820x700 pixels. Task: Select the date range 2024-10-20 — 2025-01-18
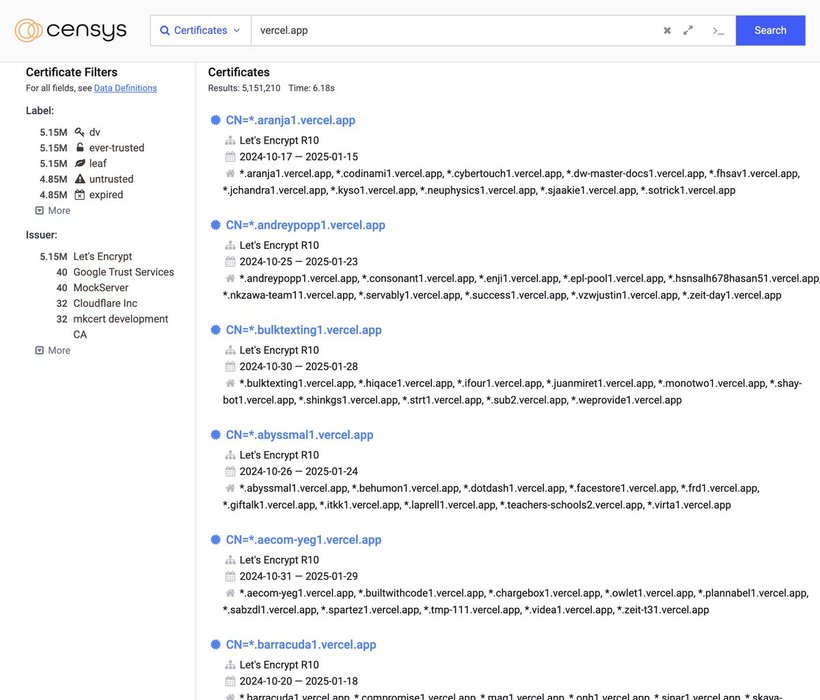point(299,681)
